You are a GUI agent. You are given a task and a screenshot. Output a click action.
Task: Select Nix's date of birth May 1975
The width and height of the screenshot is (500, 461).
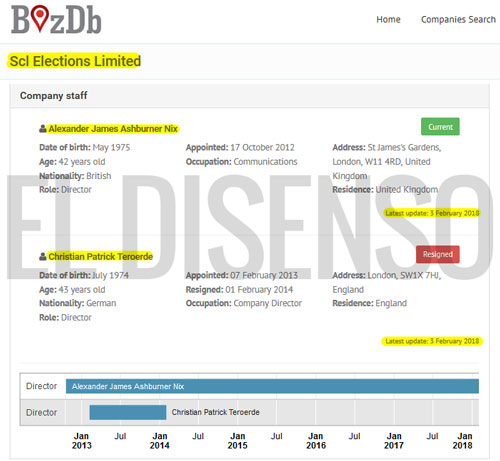[85, 147]
